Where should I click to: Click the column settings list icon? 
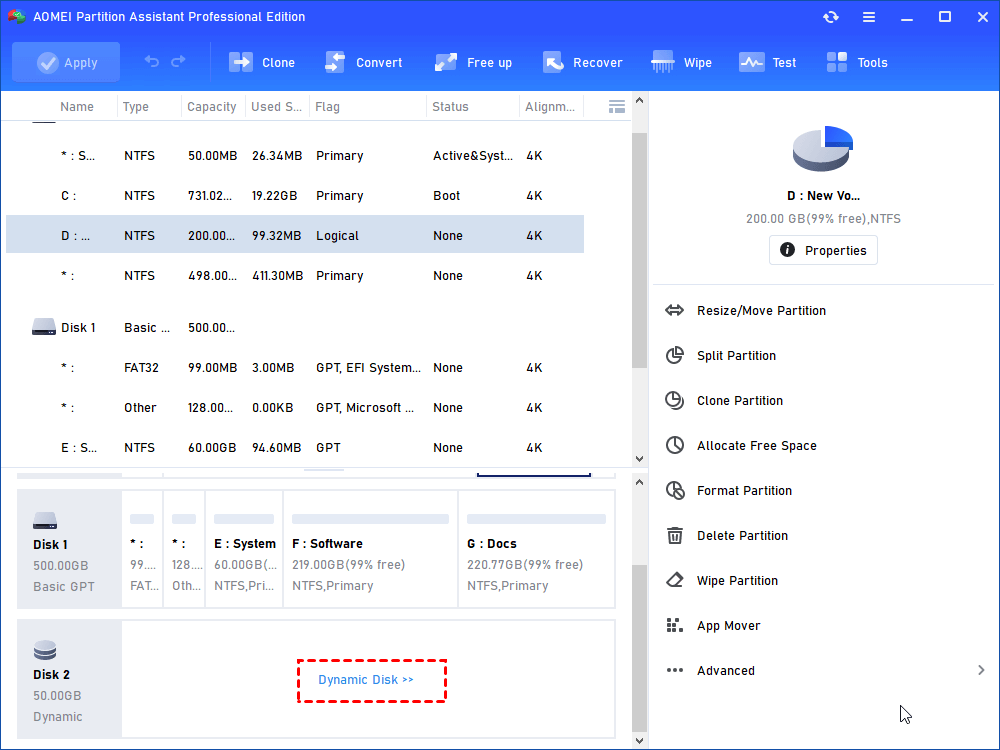[x=617, y=107]
